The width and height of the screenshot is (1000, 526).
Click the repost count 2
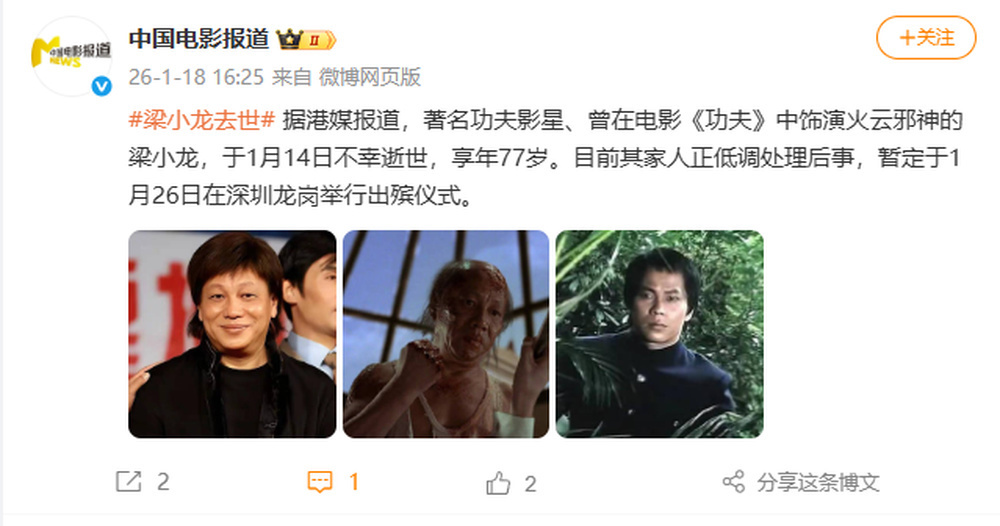click(163, 482)
